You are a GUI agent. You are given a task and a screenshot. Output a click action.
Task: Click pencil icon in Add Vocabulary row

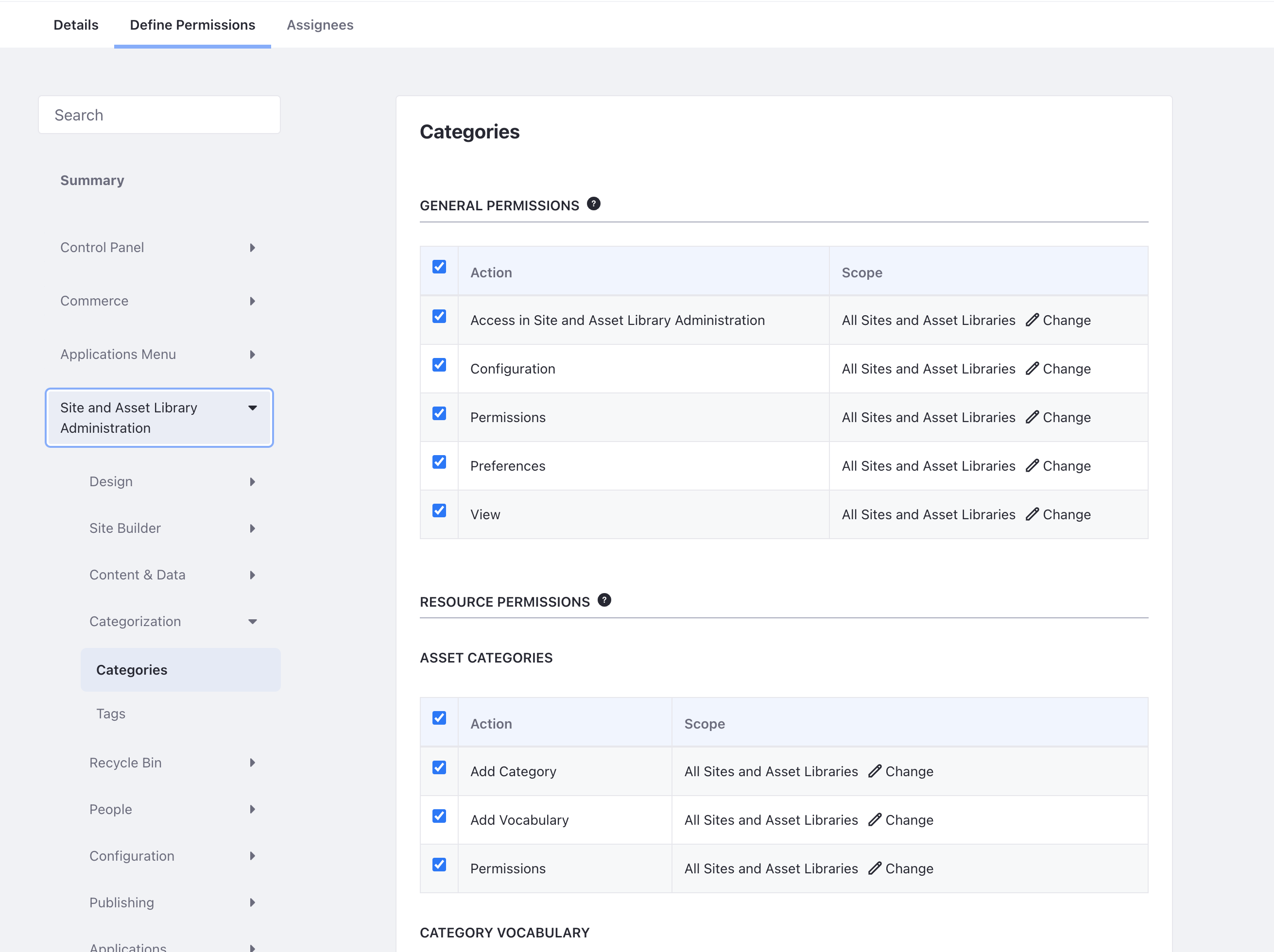point(874,819)
